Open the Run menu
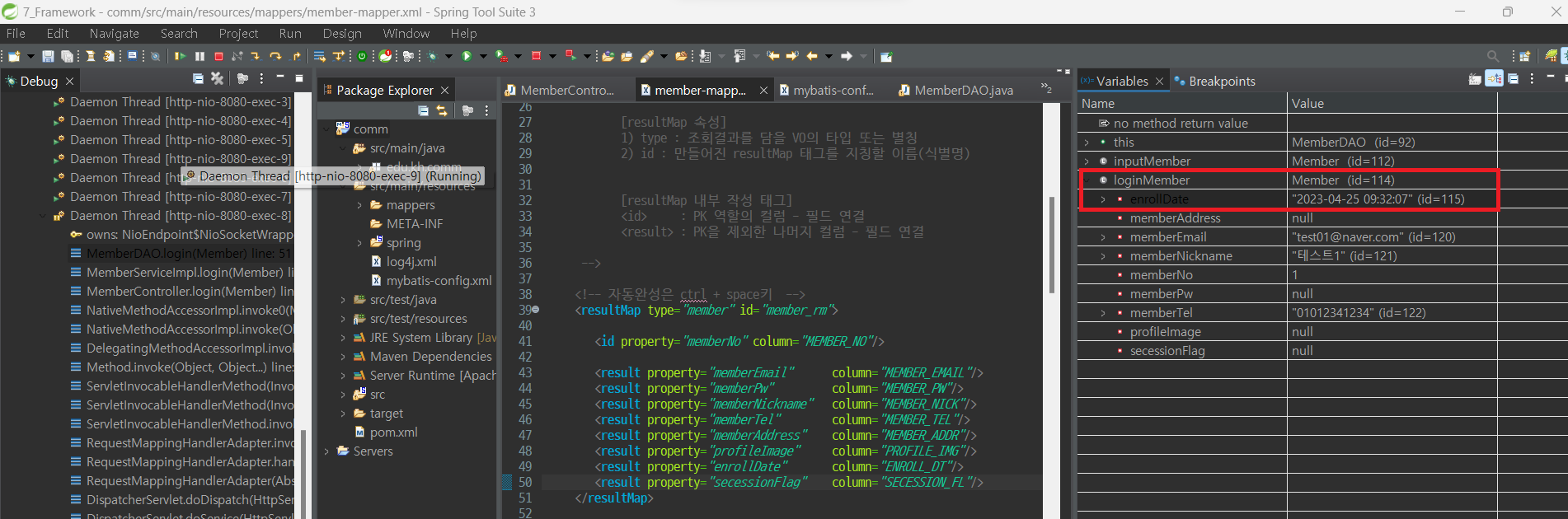The height and width of the screenshot is (519, 1568). 290,34
